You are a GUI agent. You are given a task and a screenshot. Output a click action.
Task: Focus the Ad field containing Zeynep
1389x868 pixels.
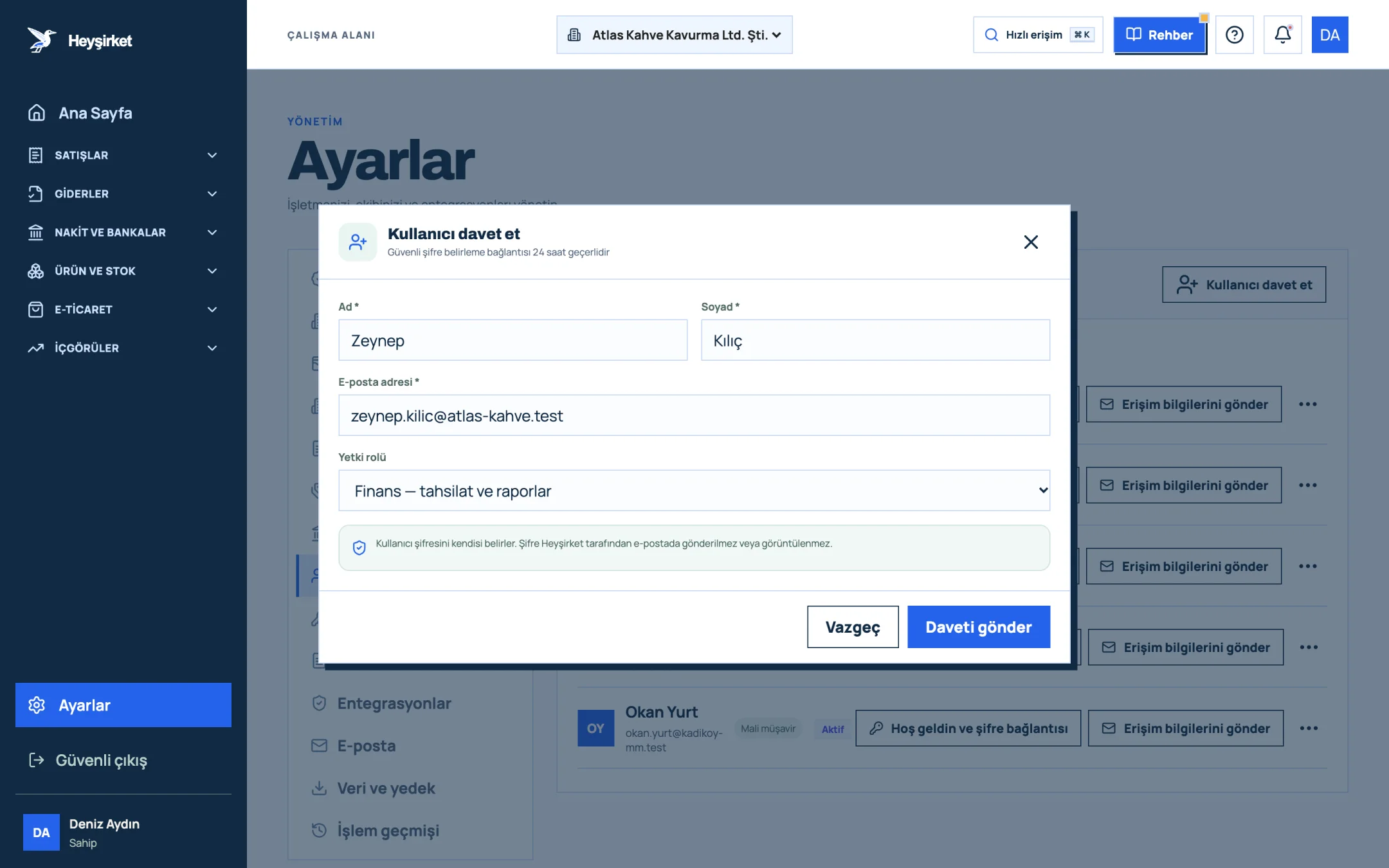(x=513, y=340)
